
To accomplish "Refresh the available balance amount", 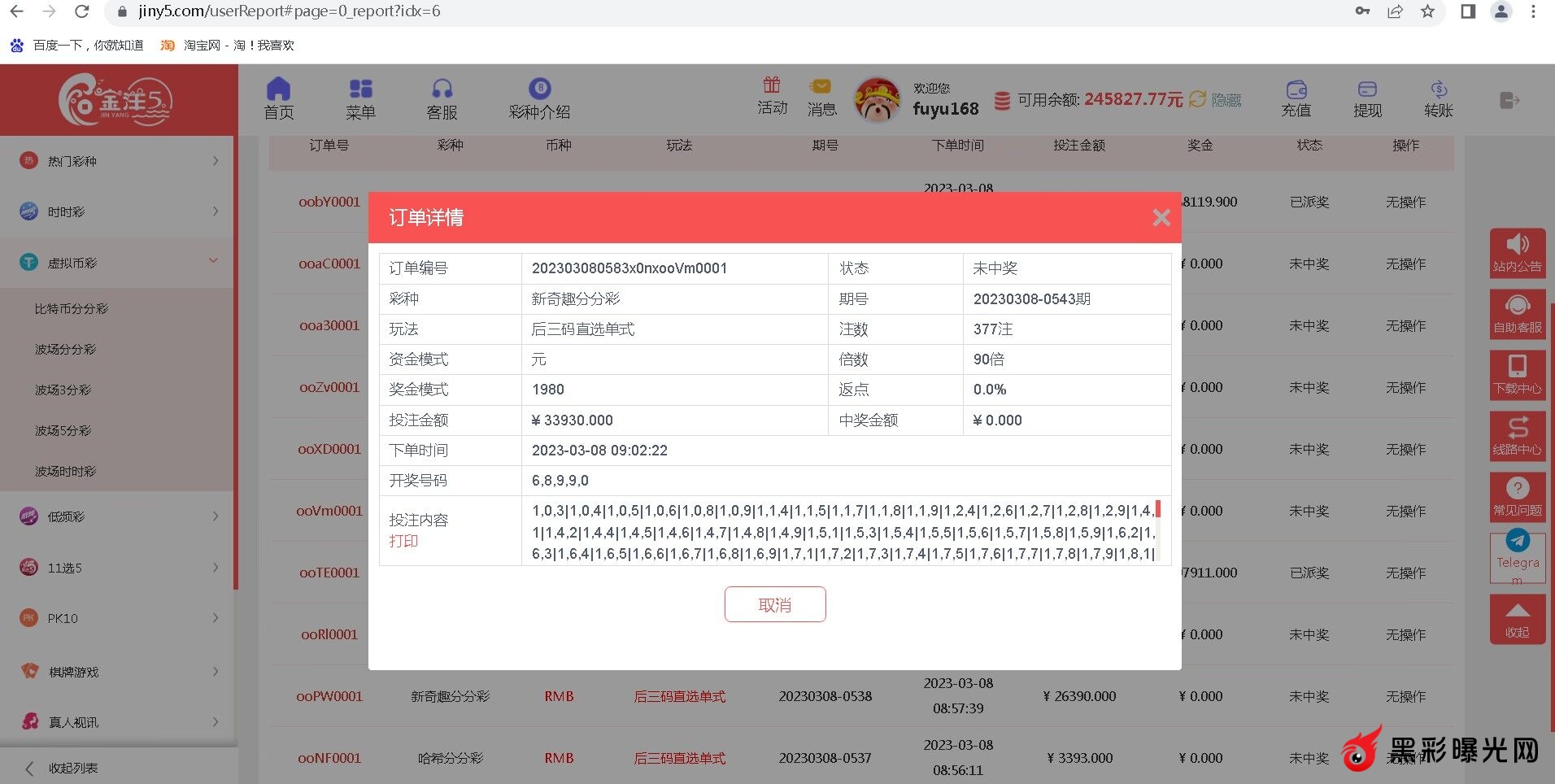I will click(x=1197, y=99).
